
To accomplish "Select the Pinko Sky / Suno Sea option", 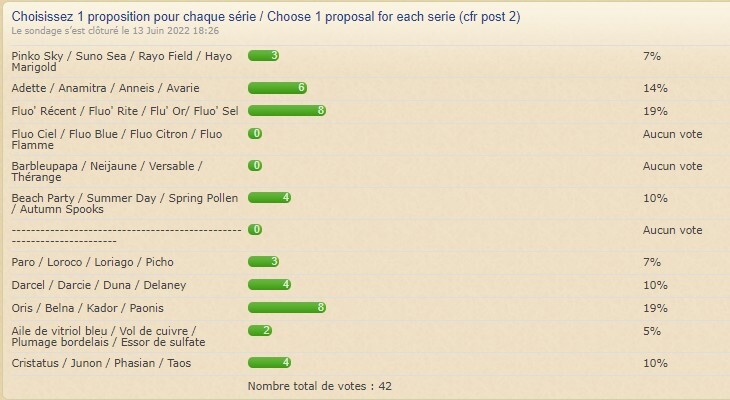I will [122, 61].
